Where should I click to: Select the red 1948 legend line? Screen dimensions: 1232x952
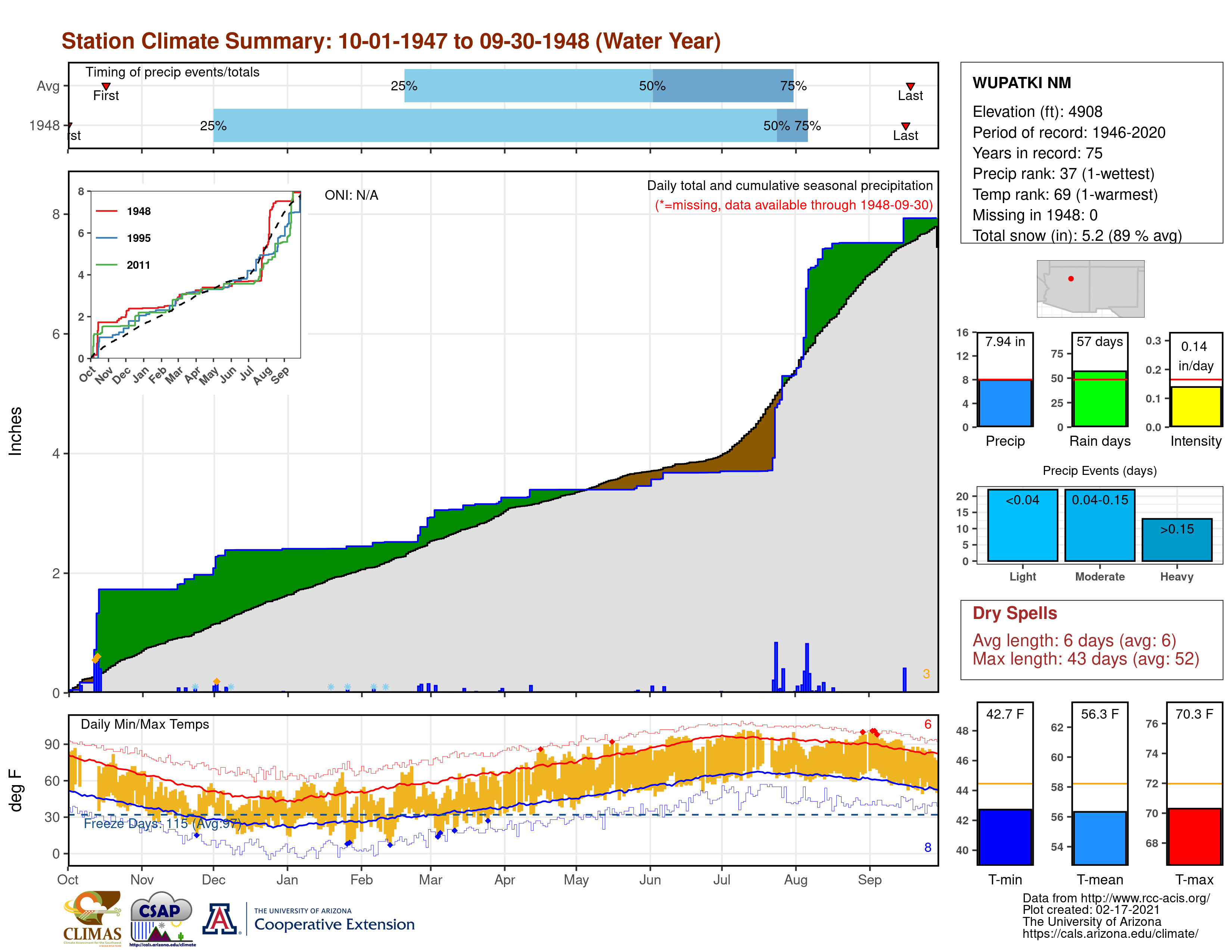[x=107, y=211]
